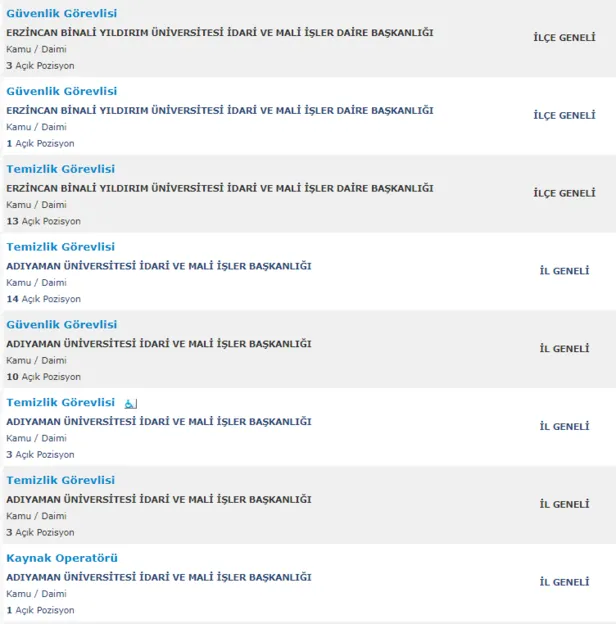
Task: Click '14 Açık Pozisyon' text in Adıyaman listing
Action: (x=43, y=299)
